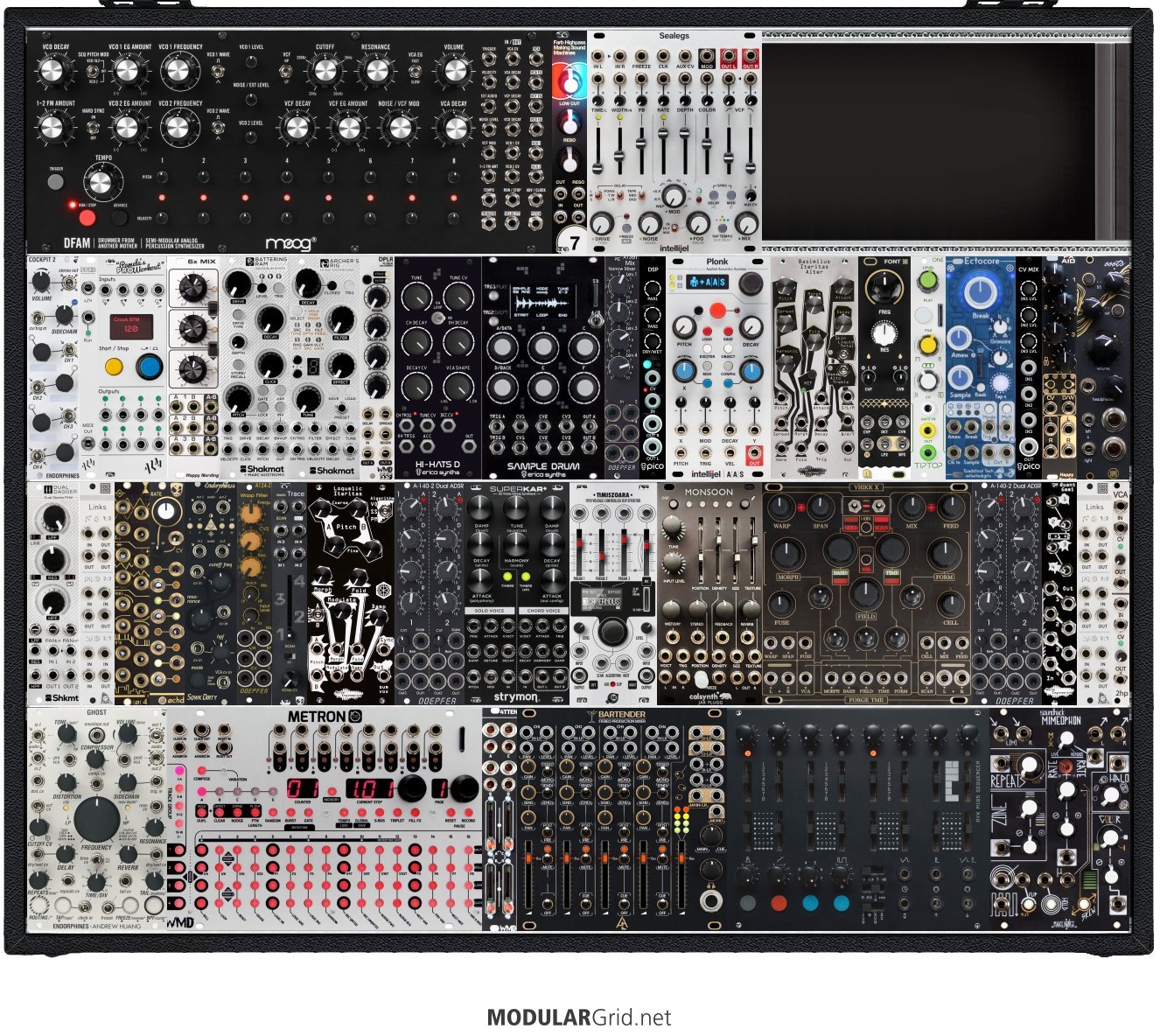Grab the DFAM RESONANCE knob

[x=376, y=70]
